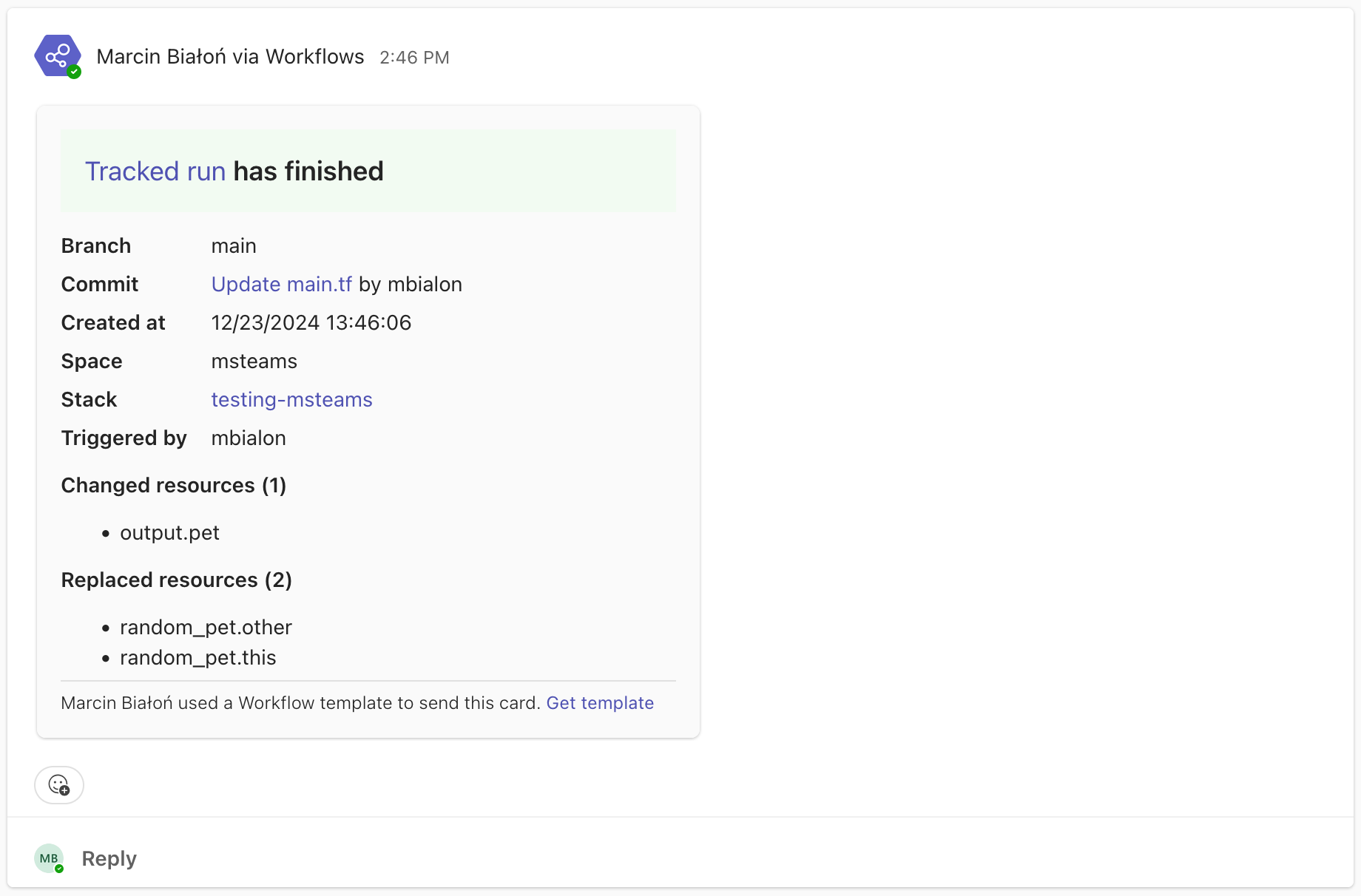
Task: Click sender name 'Marcin Białoń via Workflows'
Action: [x=229, y=56]
